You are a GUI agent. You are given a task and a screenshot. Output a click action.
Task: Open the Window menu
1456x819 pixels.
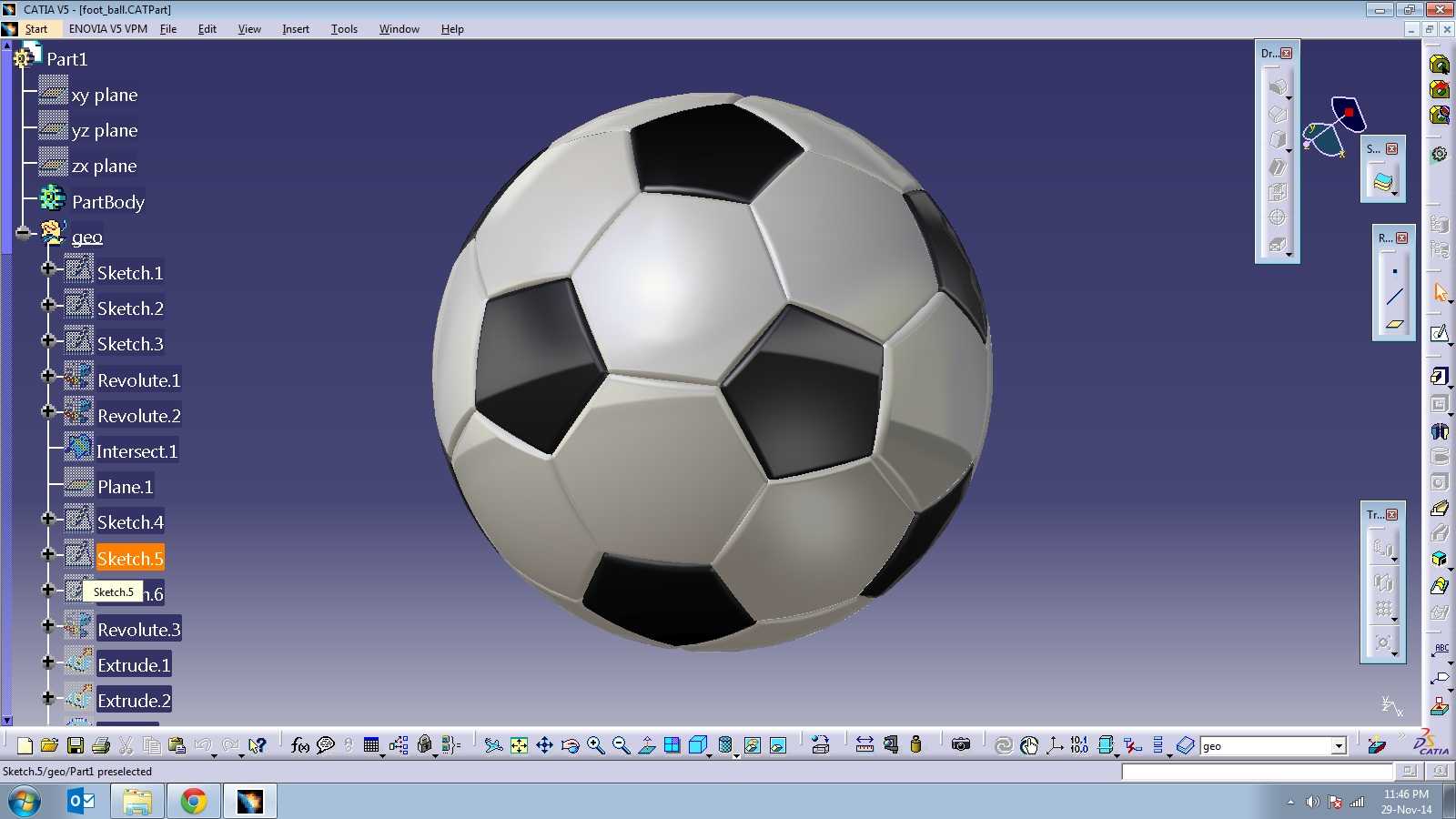(399, 29)
